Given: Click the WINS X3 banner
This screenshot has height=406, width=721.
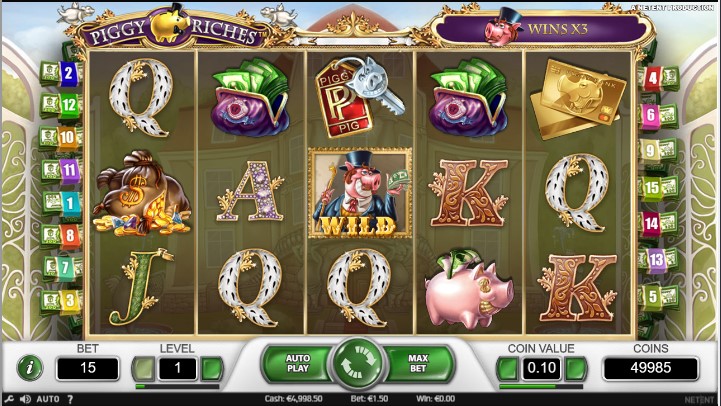Looking at the screenshot, I should (541, 29).
